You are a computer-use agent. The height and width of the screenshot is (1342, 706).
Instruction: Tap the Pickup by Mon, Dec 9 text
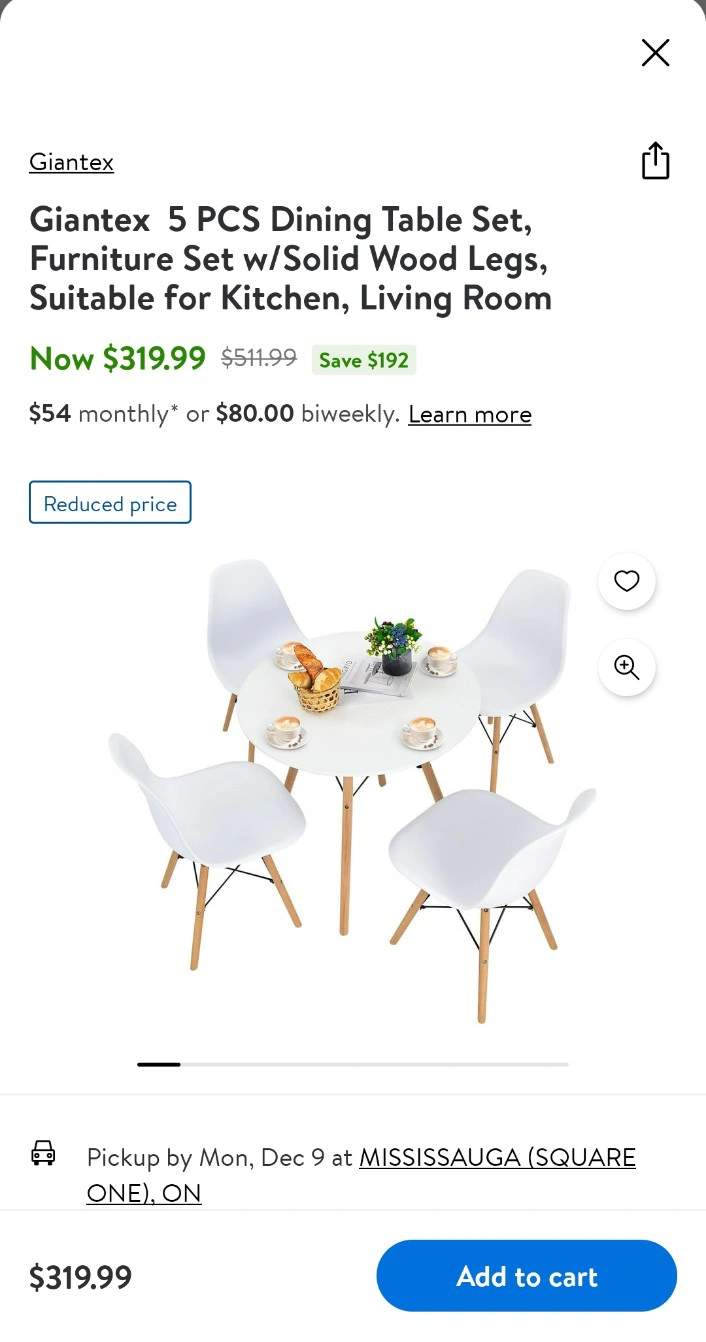(x=206, y=1157)
